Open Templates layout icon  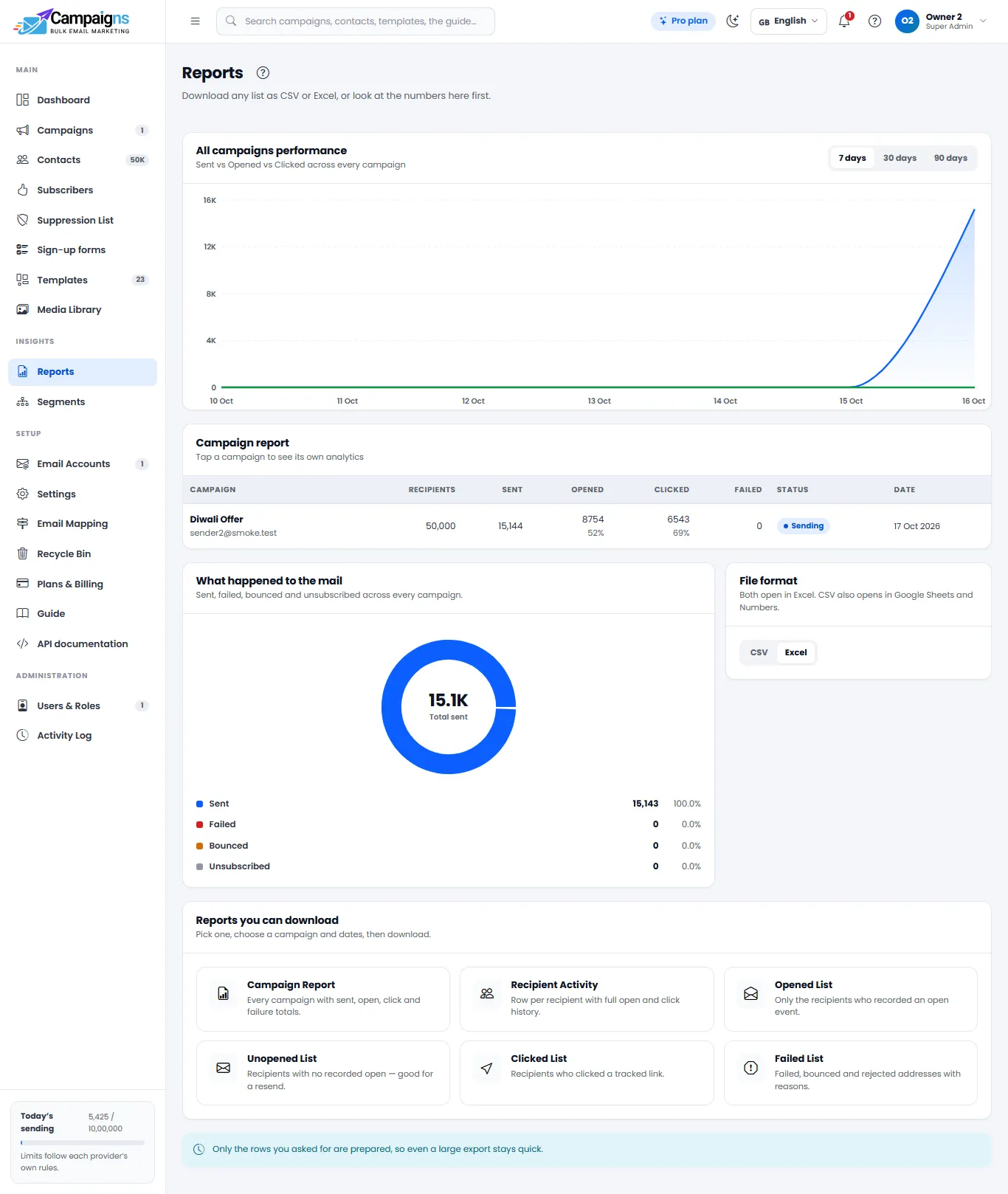click(23, 280)
